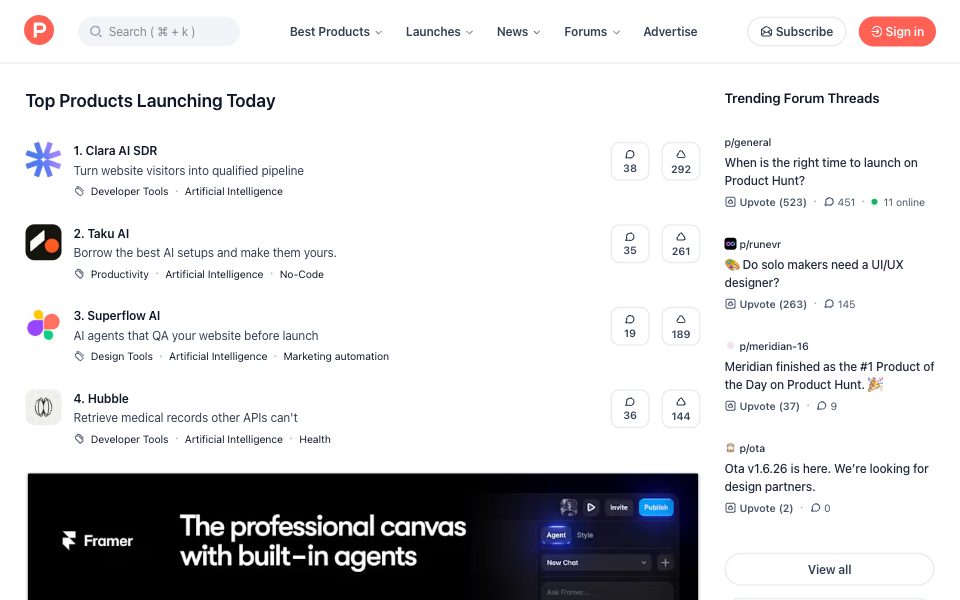Open Hubble product icon
The image size is (960, 600).
pyautogui.click(x=43, y=407)
